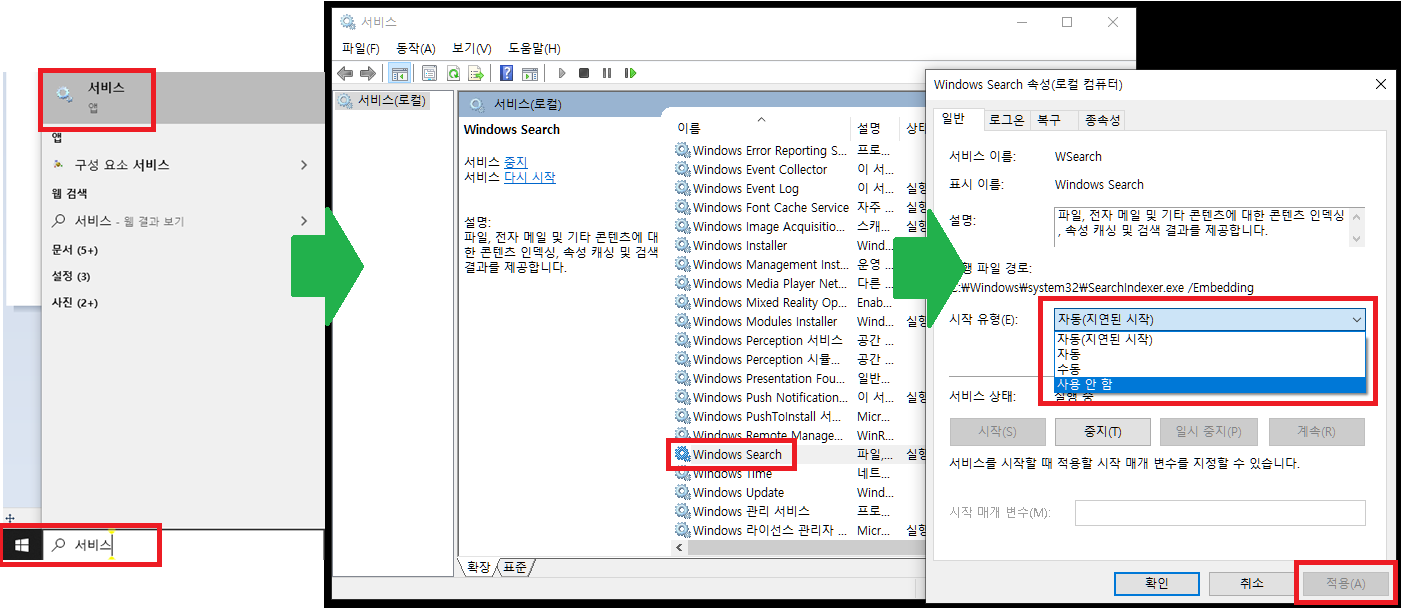Switch to the 확장 tab at bottom
The height and width of the screenshot is (608, 1401).
(478, 568)
